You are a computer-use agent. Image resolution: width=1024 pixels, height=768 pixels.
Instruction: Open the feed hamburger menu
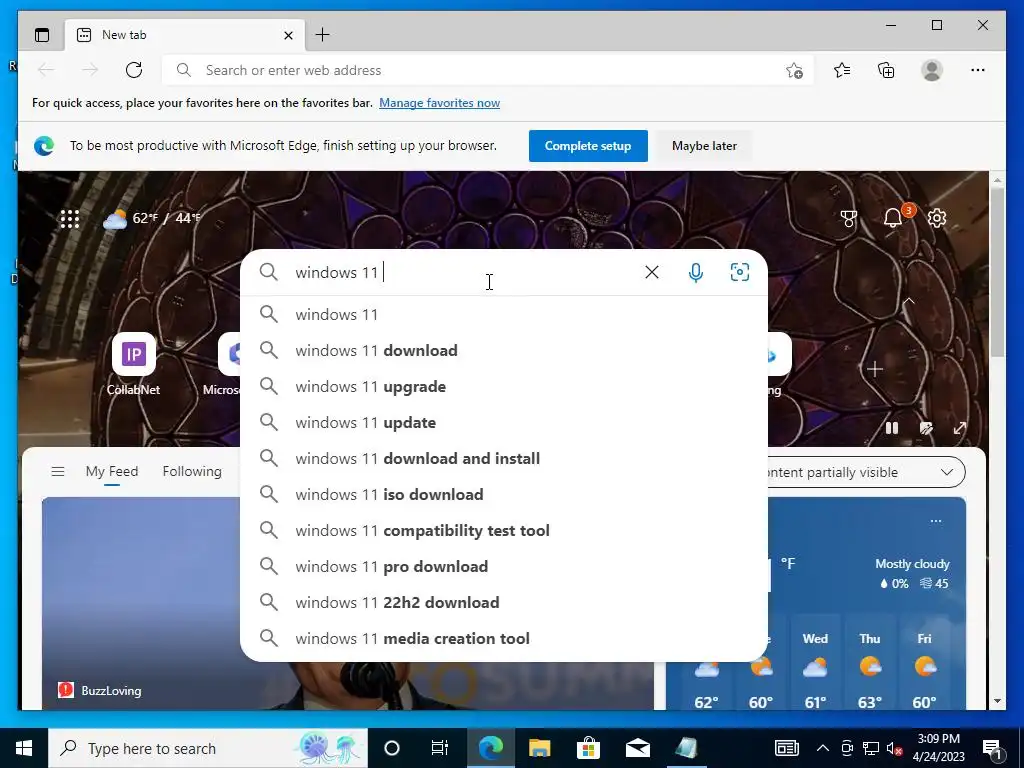coord(57,471)
